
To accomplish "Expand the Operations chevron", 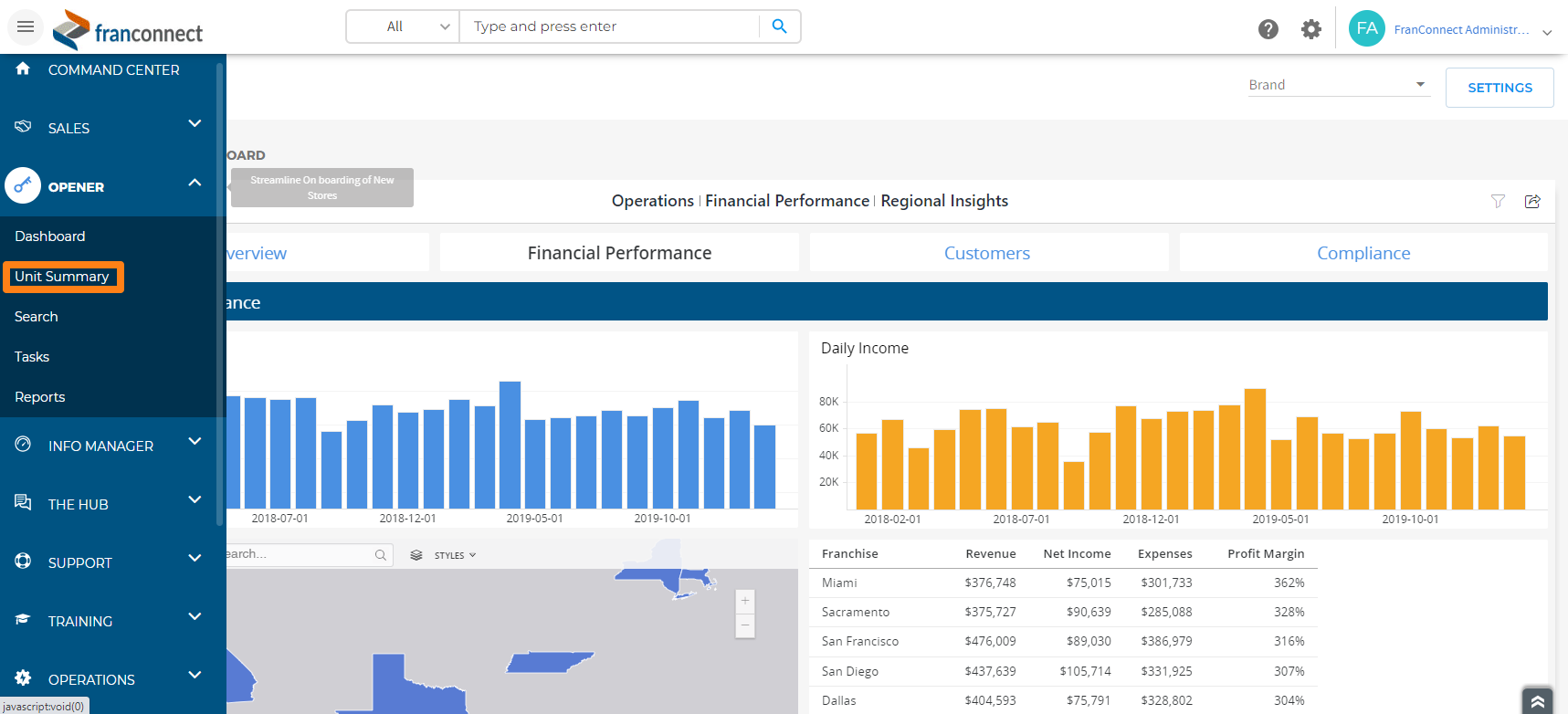I will coord(195,675).
